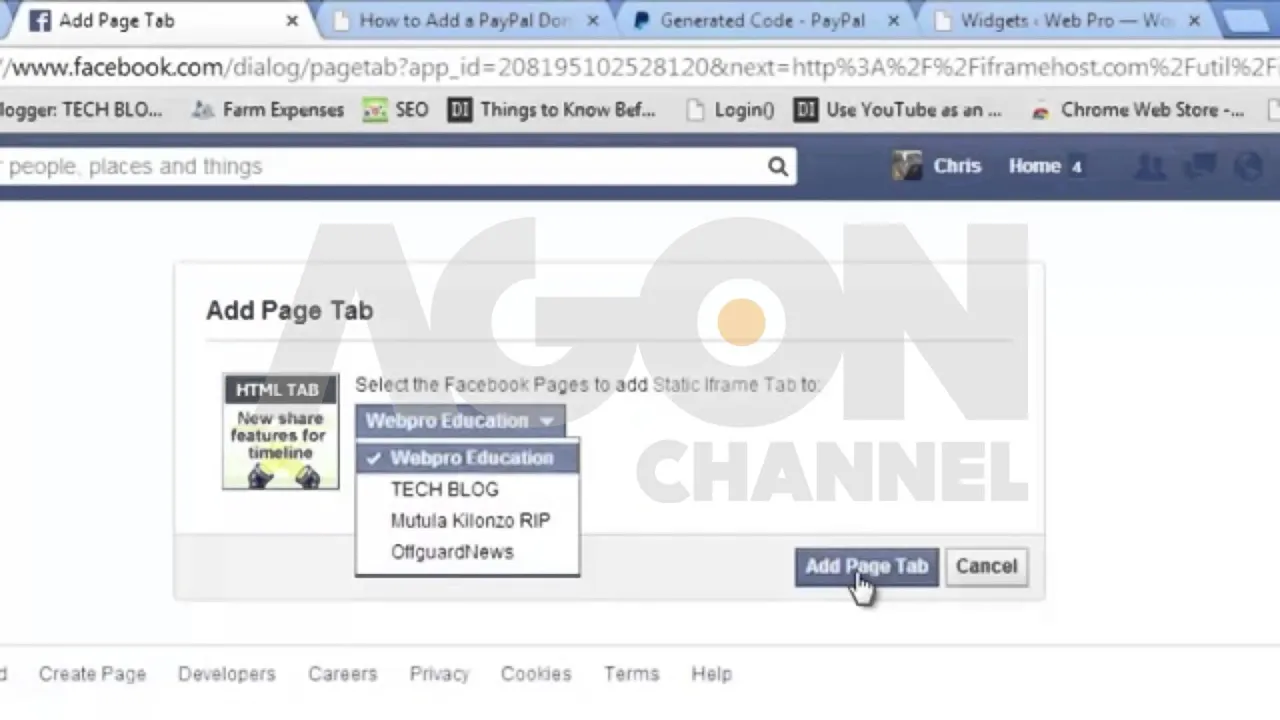Click the Facebook favicon on first tab
Image resolution: width=1280 pixels, height=720 pixels.
click(39, 20)
